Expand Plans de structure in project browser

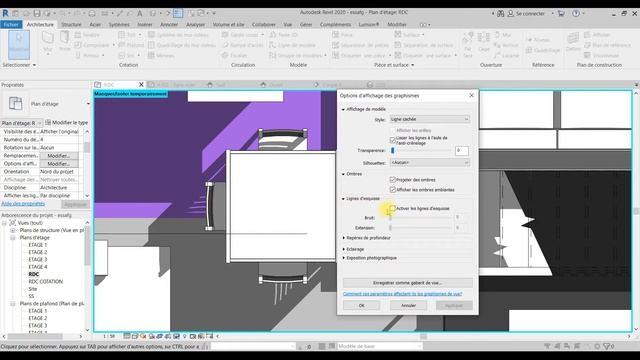click(13, 230)
